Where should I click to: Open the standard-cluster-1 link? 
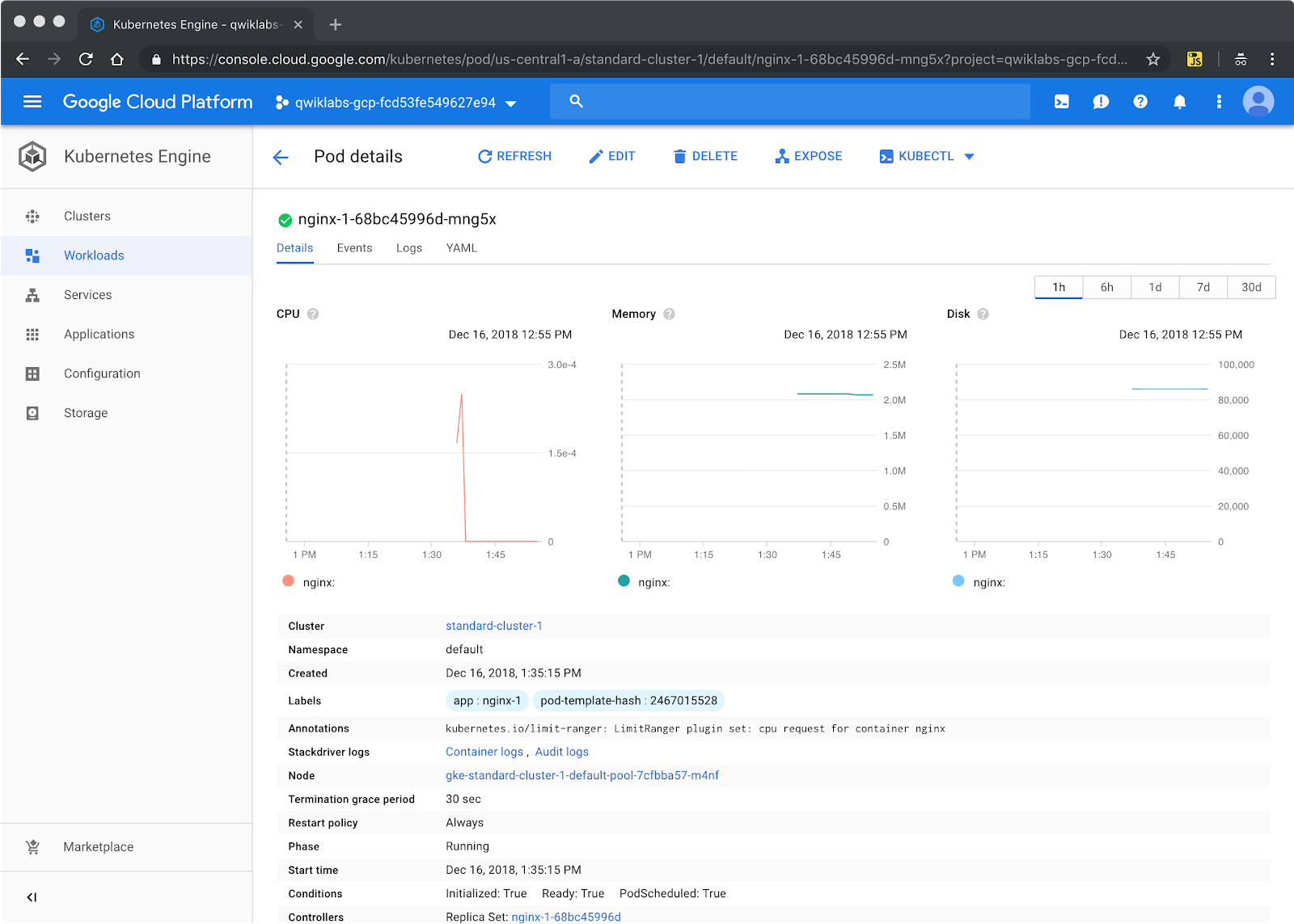[494, 626]
